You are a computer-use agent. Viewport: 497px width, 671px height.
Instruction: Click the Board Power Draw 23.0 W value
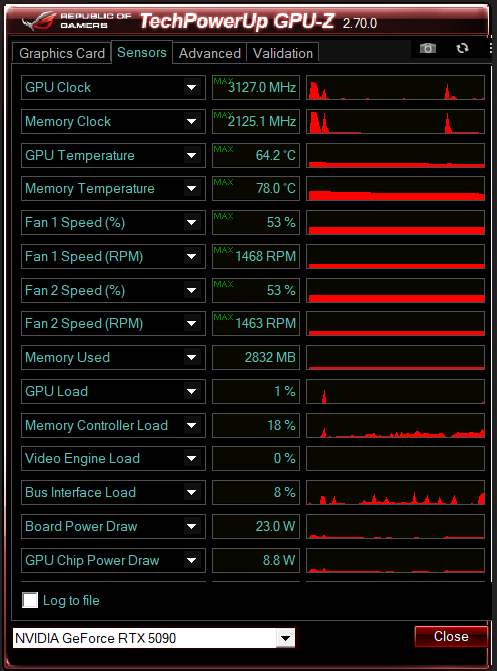click(x=256, y=526)
